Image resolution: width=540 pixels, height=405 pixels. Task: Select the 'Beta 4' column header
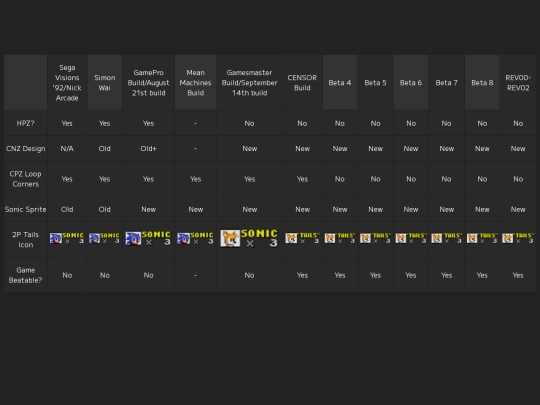[340, 83]
